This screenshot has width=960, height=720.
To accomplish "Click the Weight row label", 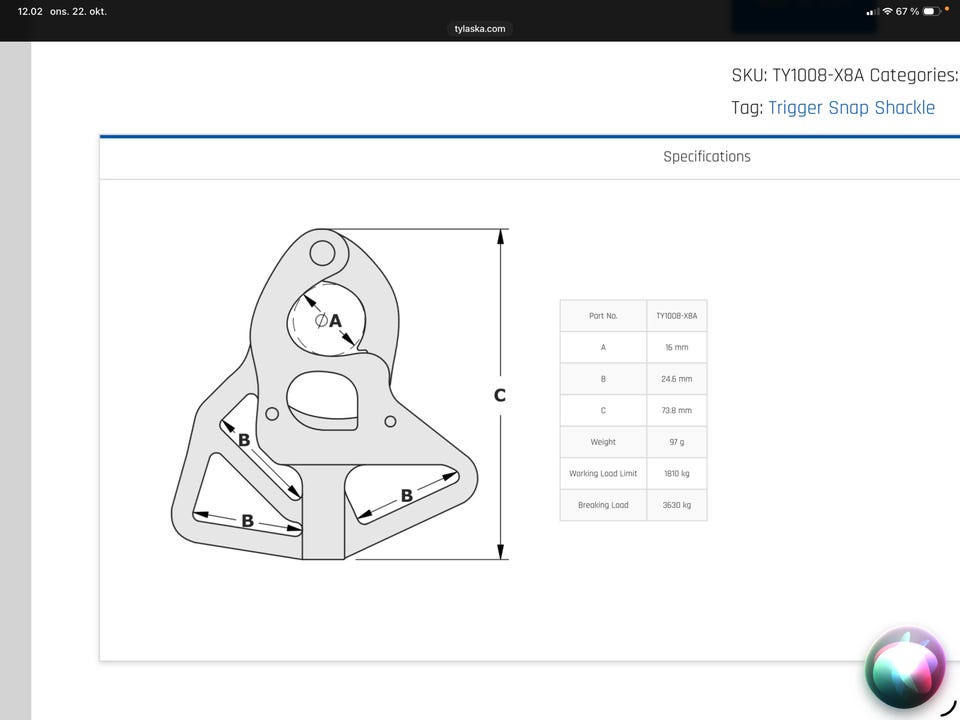I will click(603, 442).
